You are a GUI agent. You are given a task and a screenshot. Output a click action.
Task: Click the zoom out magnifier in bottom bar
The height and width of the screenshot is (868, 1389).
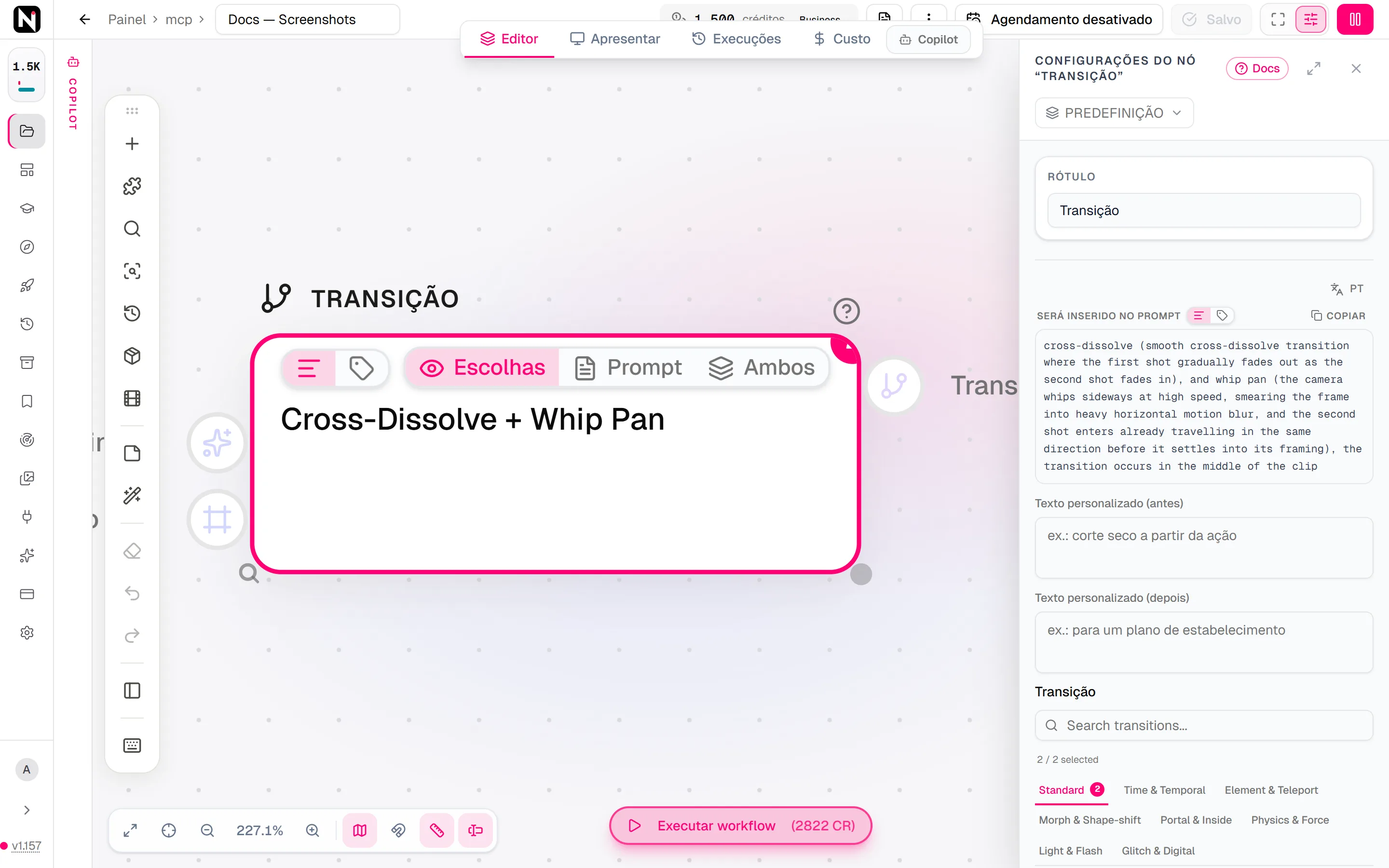click(207, 830)
